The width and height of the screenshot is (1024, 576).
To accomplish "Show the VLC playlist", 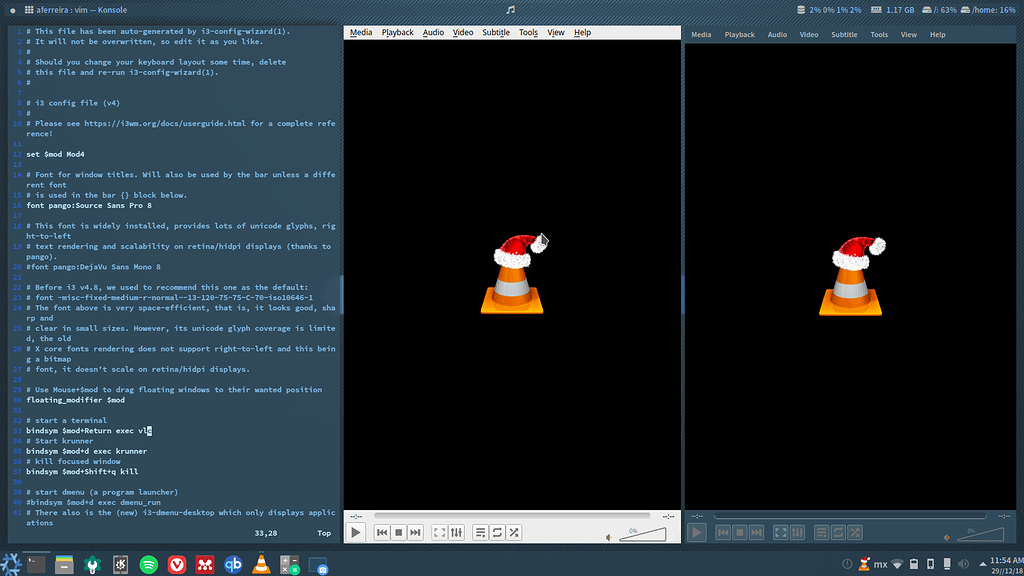I will pyautogui.click(x=479, y=532).
